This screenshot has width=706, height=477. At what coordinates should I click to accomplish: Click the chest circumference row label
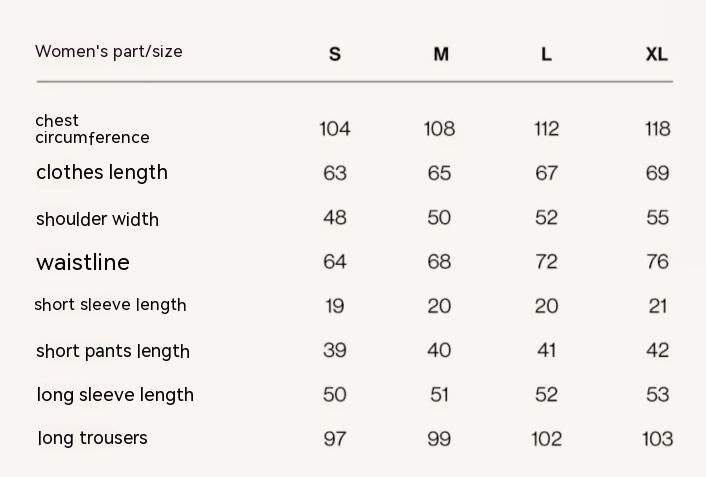[x=92, y=129]
